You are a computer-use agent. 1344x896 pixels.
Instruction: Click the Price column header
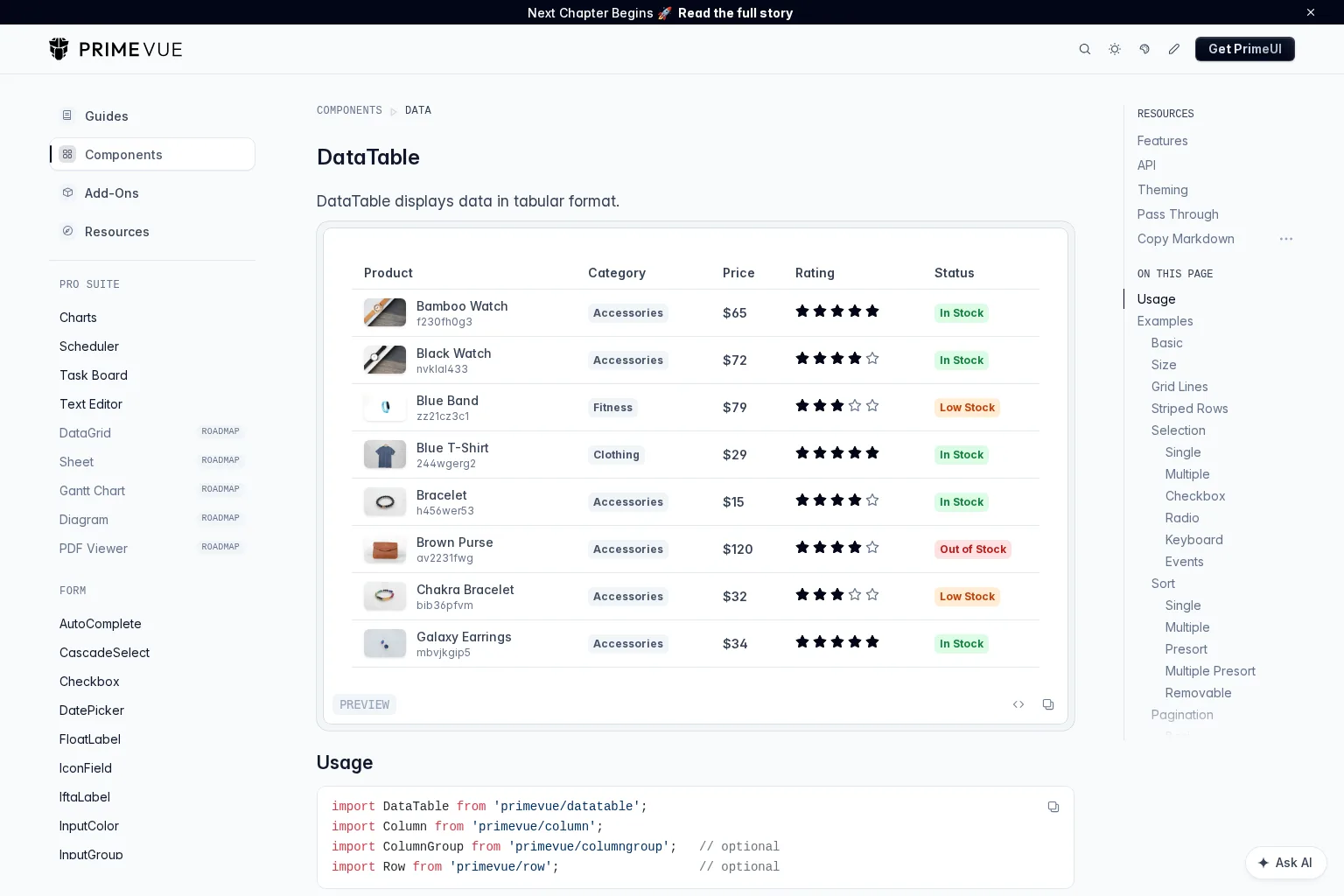click(x=738, y=273)
